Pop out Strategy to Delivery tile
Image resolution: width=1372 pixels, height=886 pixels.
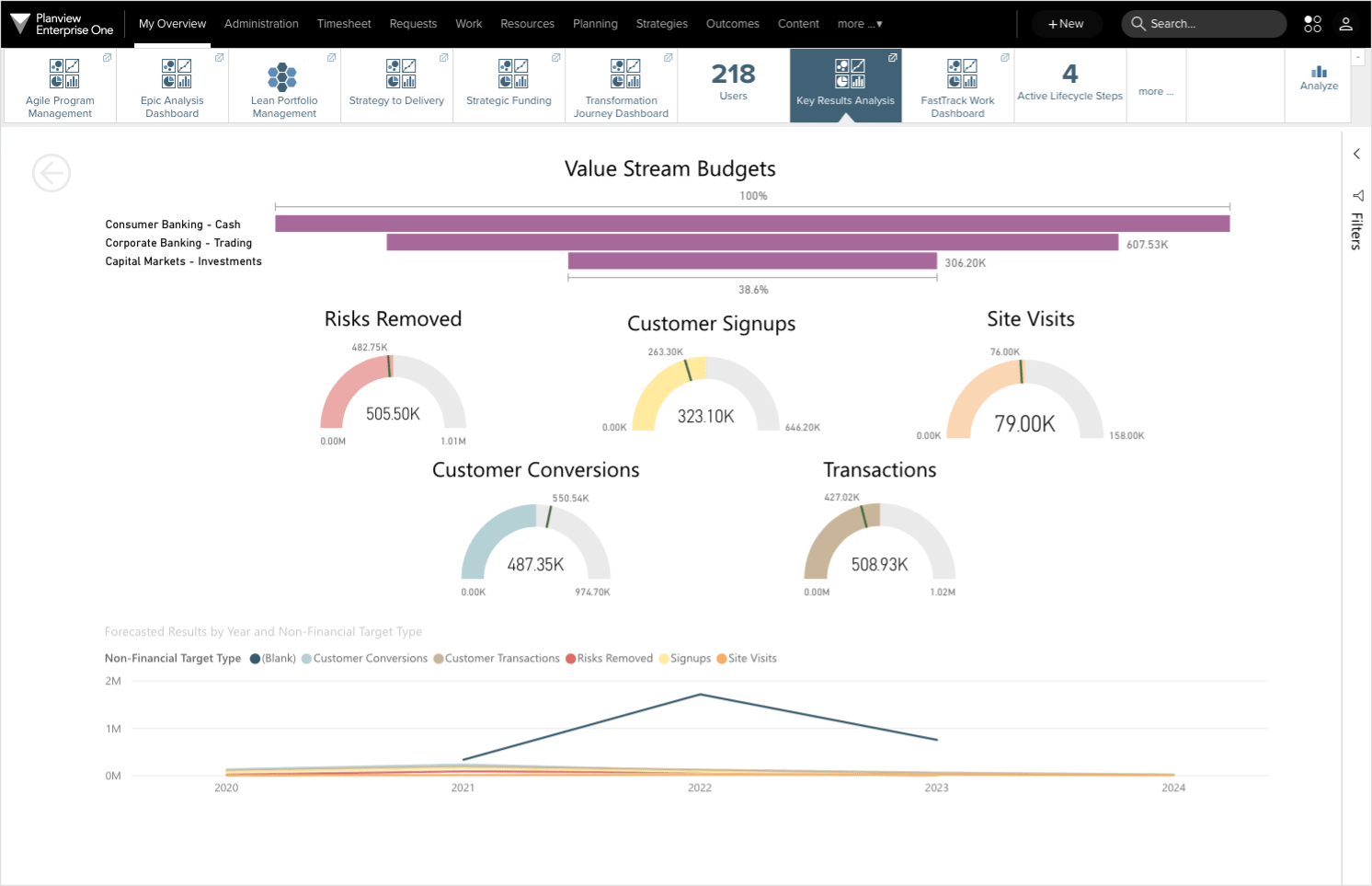443,58
